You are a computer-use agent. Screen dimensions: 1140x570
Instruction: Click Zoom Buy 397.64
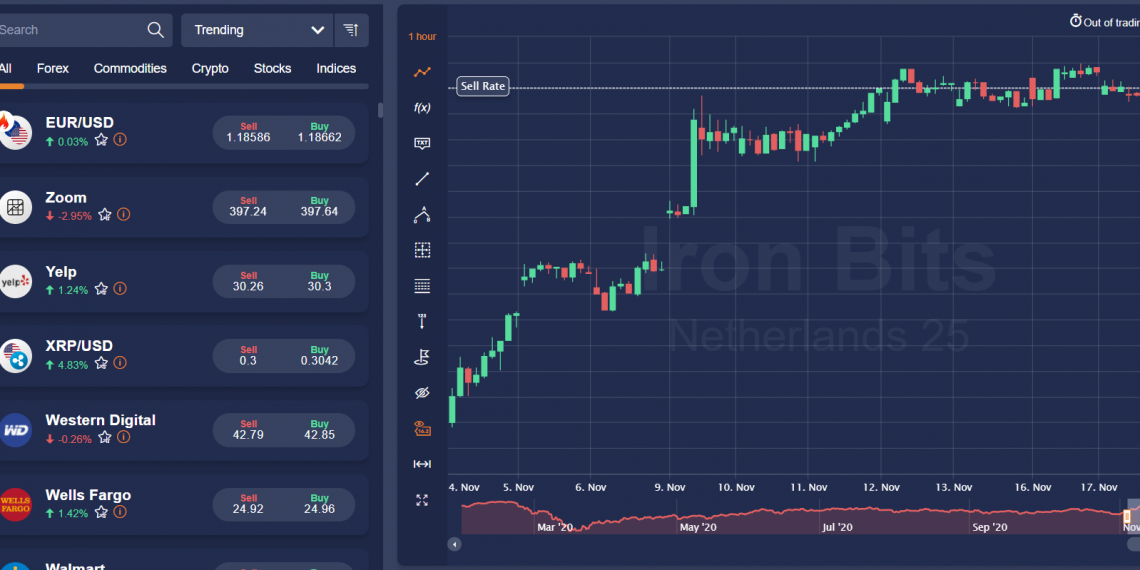coord(319,207)
